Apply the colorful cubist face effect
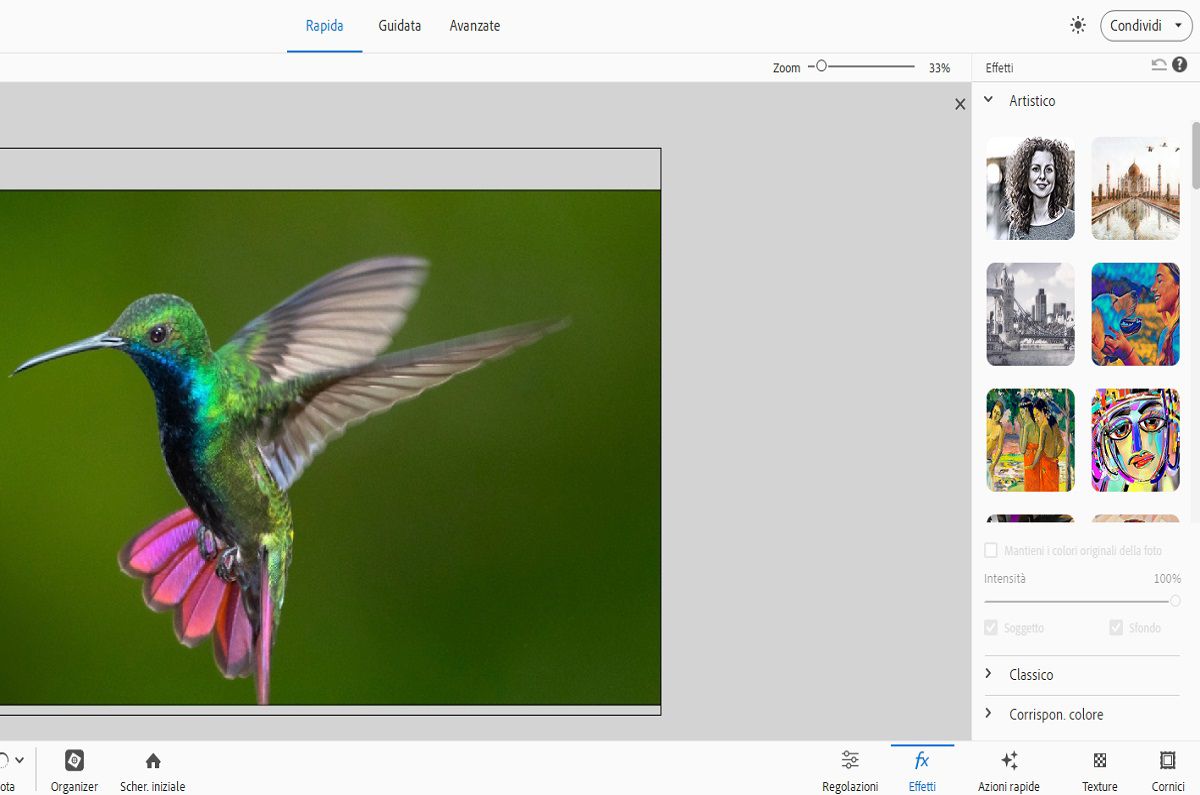The width and height of the screenshot is (1200, 795). 1135,440
